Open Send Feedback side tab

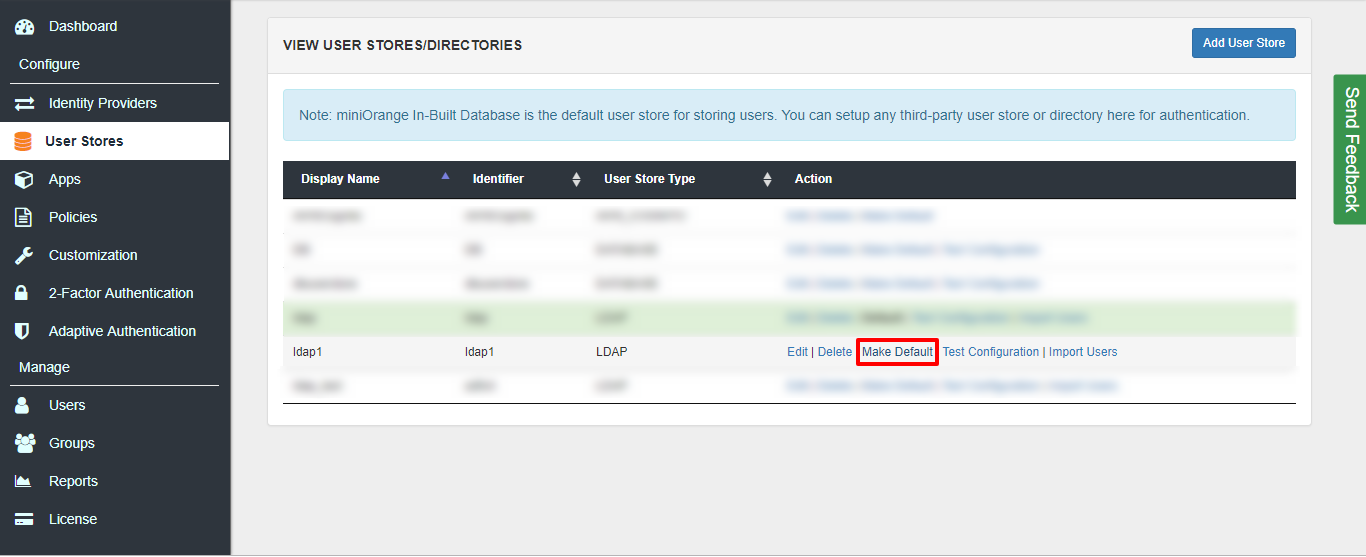coord(1350,149)
